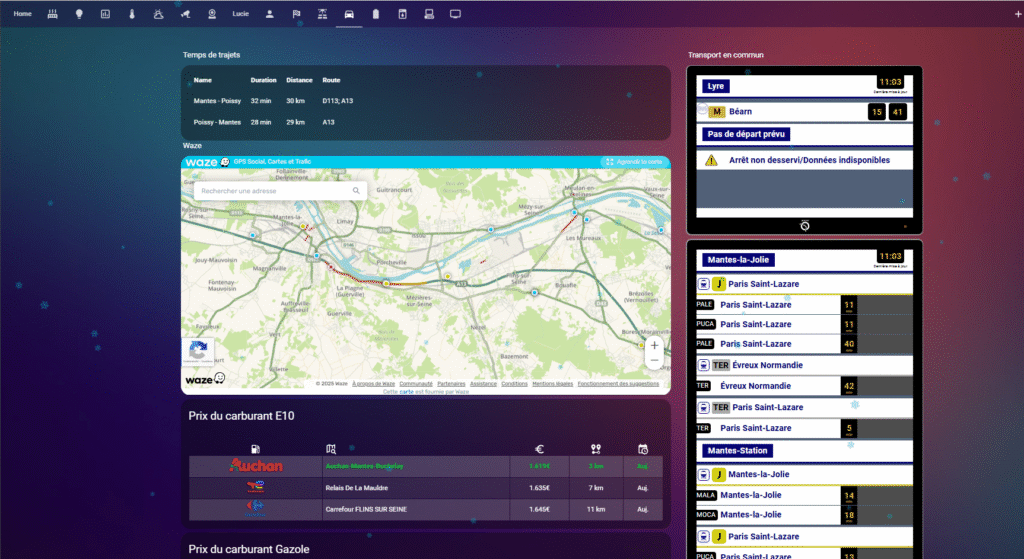Open the light bulb lighting view
This screenshot has height=559, width=1024.
79,14
